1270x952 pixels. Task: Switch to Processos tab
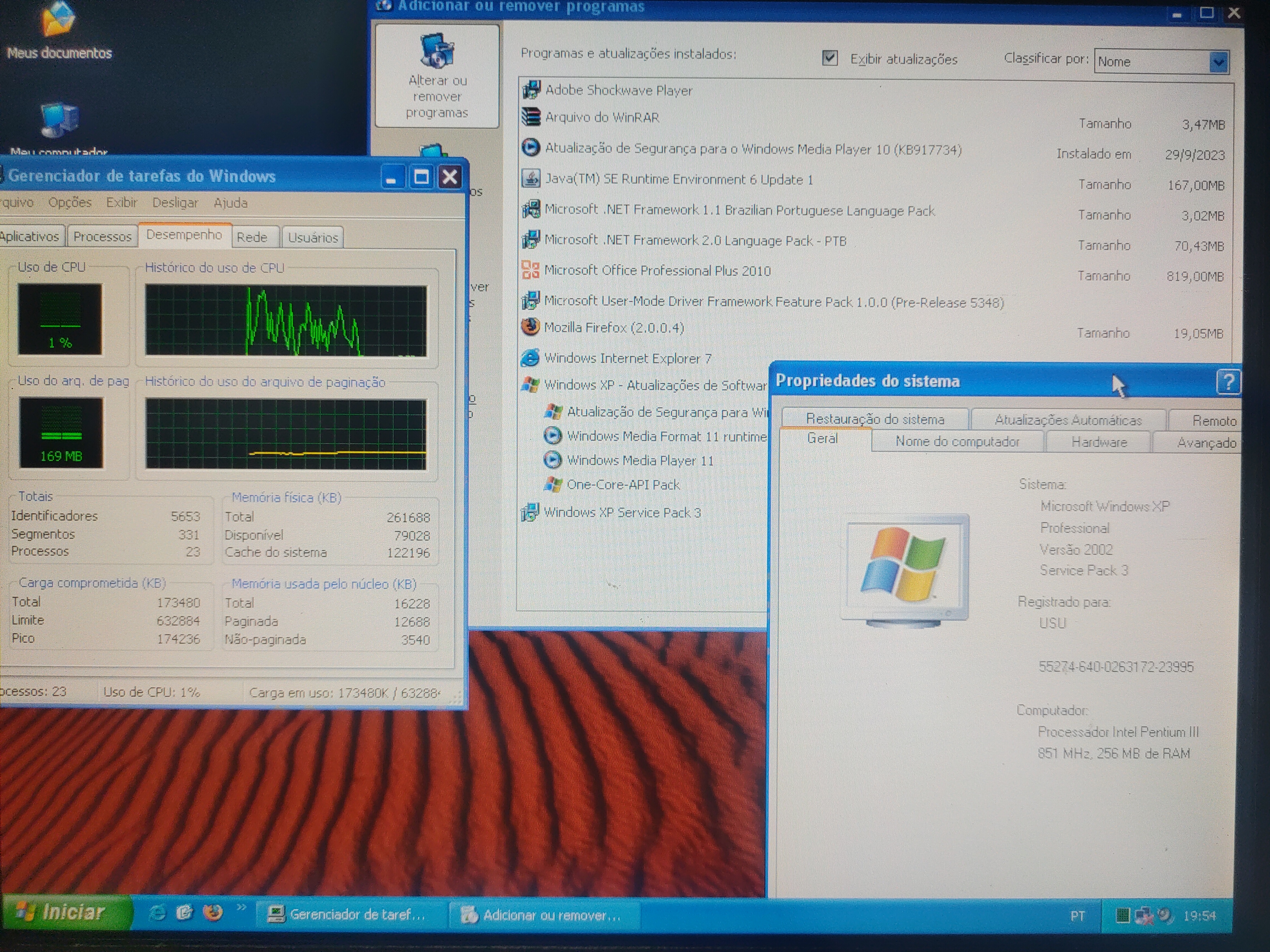click(102, 236)
